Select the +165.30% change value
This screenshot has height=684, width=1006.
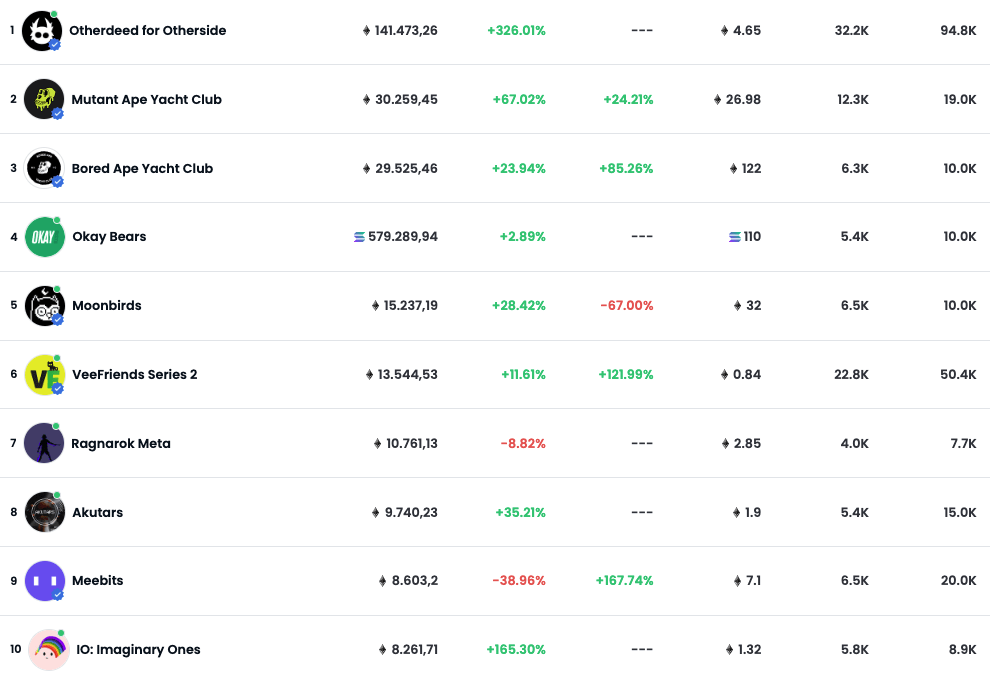tap(516, 649)
